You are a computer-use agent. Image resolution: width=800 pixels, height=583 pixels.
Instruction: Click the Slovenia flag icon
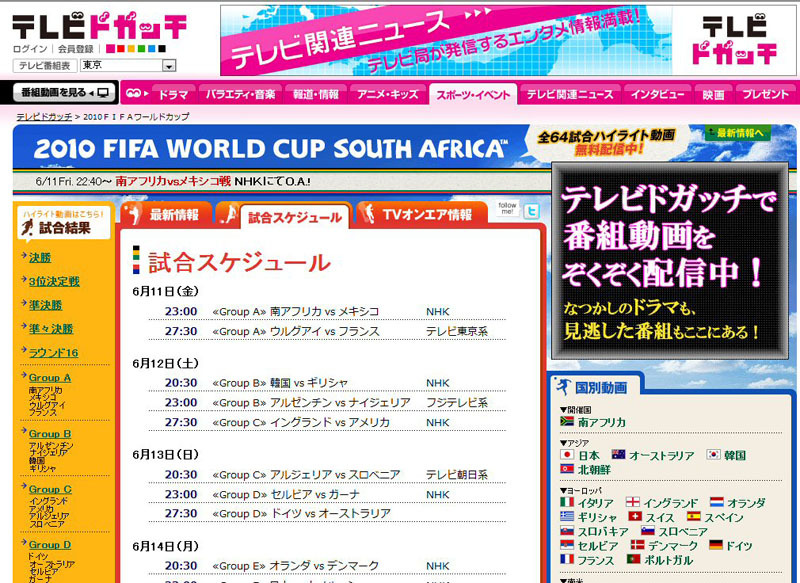coord(648,531)
